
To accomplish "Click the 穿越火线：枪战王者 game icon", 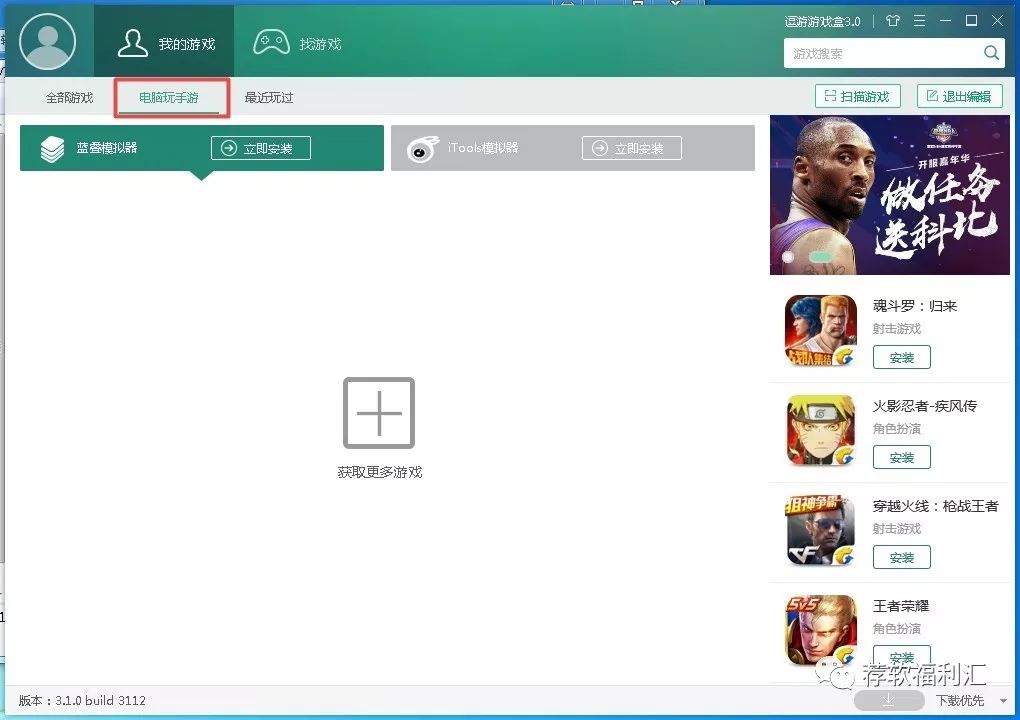I will click(x=820, y=531).
